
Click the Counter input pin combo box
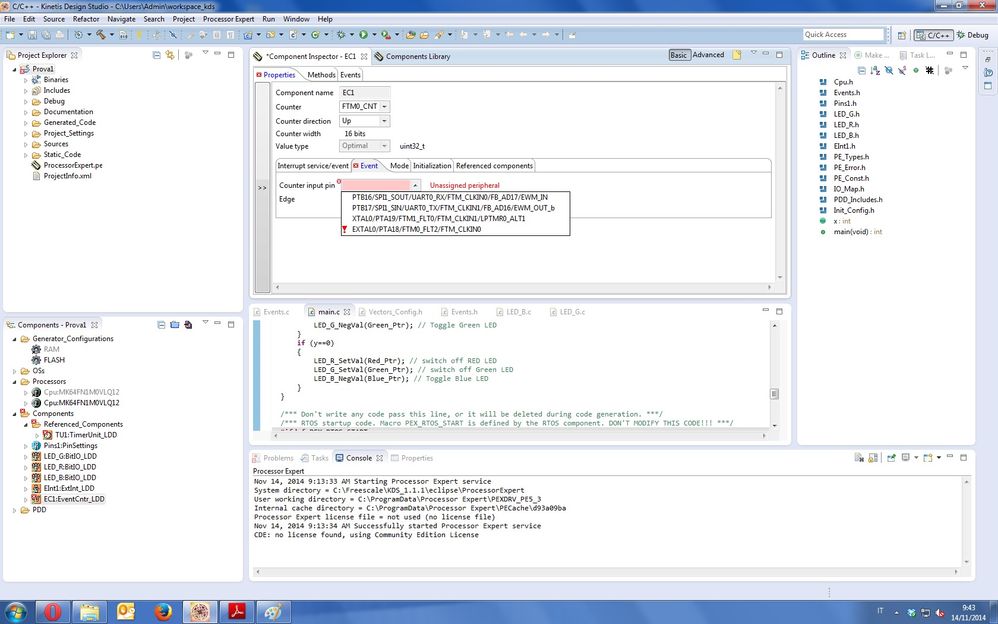381,185
